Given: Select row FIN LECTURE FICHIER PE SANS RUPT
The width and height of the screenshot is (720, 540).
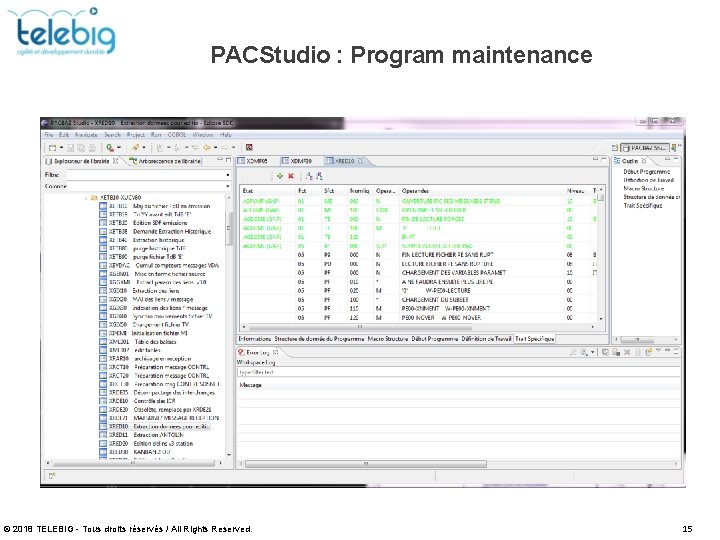Looking at the screenshot, I should point(419,255).
